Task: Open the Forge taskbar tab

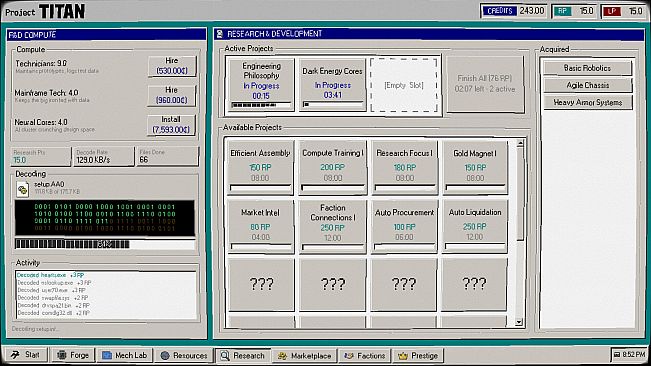Action: coord(73,355)
